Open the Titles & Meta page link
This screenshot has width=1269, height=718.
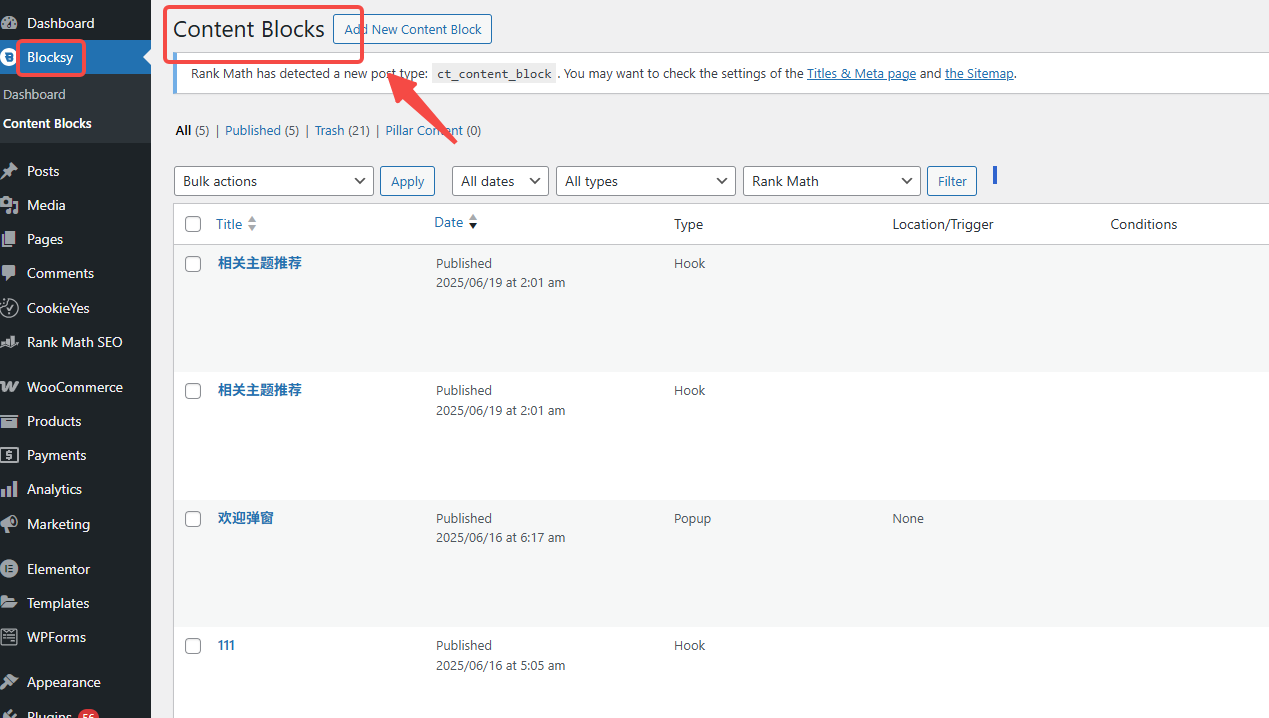[860, 73]
